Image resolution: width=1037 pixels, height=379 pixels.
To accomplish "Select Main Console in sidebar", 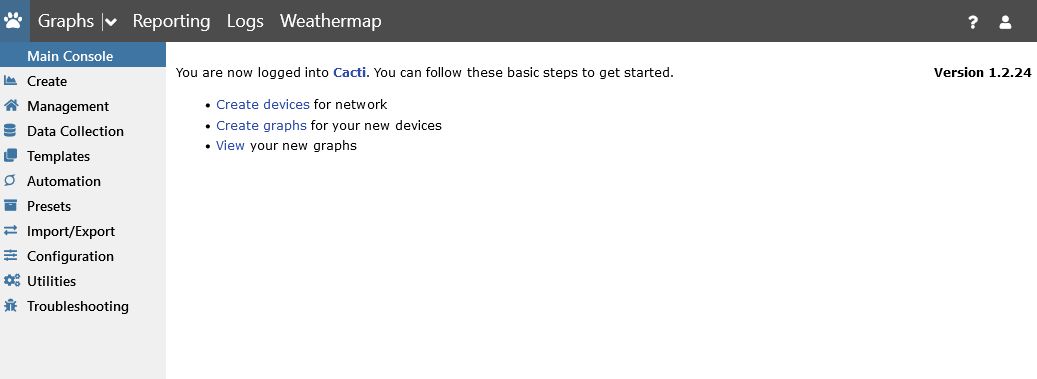I will (x=83, y=56).
